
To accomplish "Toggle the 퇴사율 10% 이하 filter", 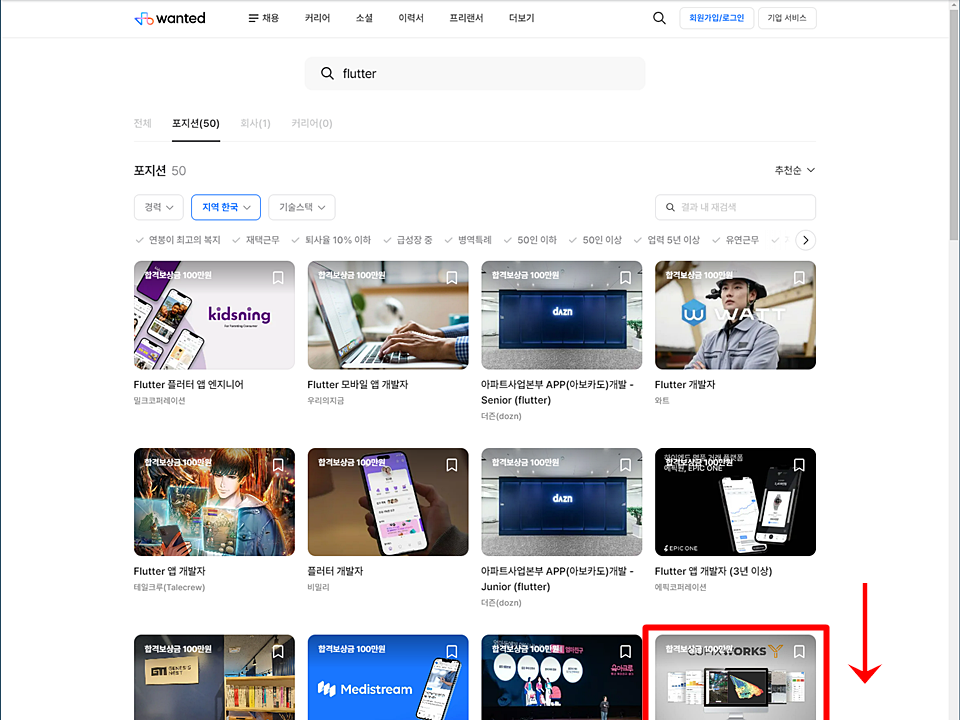I will pyautogui.click(x=331, y=240).
